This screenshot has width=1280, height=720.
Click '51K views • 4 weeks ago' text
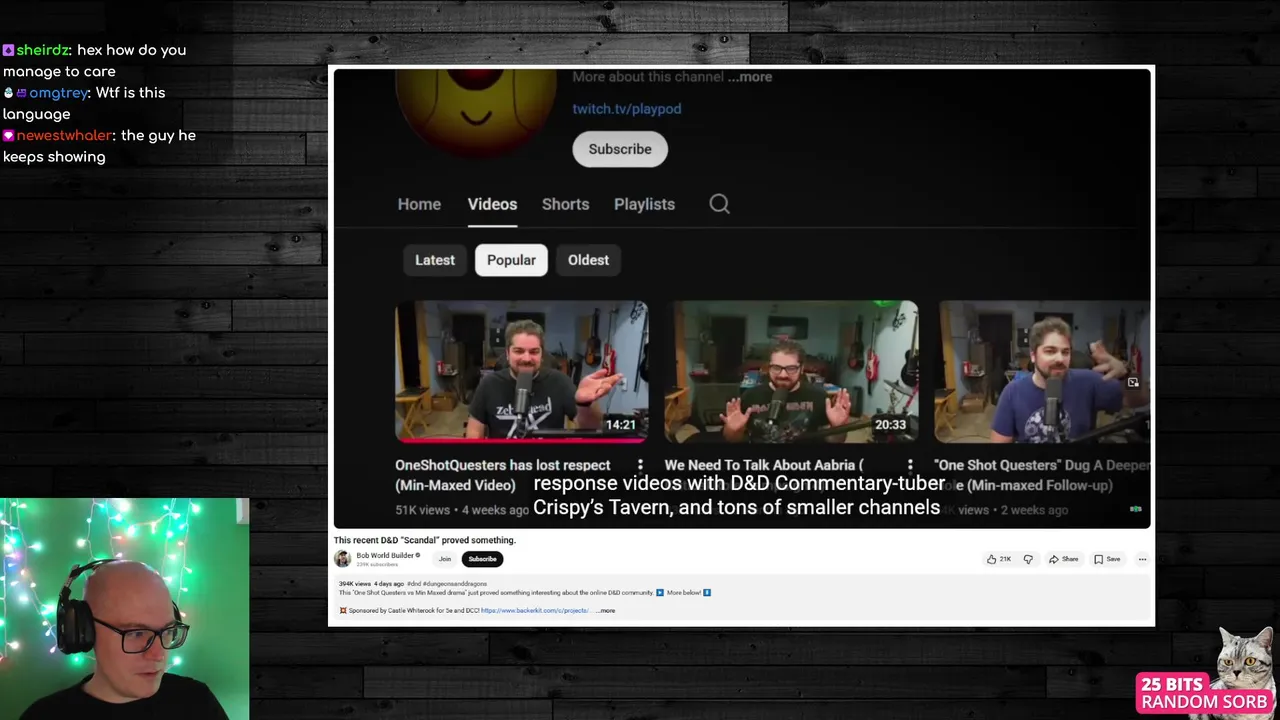[x=462, y=510]
